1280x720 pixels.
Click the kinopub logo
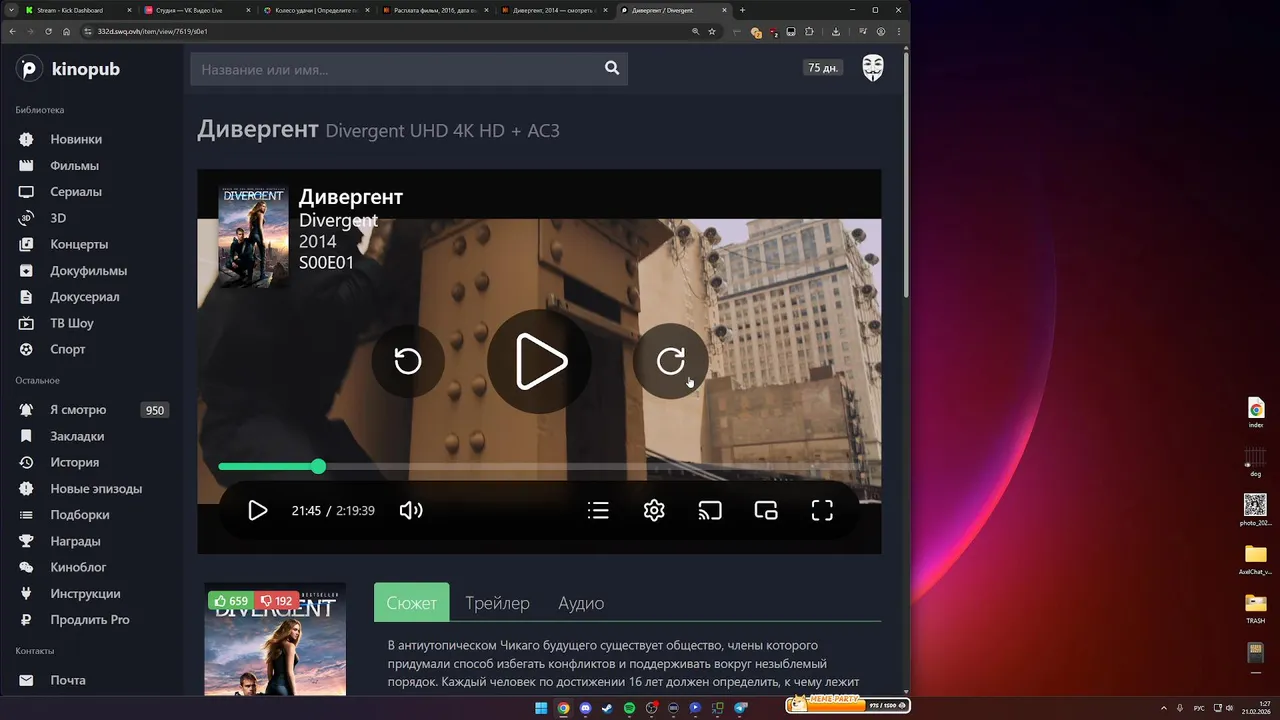click(x=68, y=69)
